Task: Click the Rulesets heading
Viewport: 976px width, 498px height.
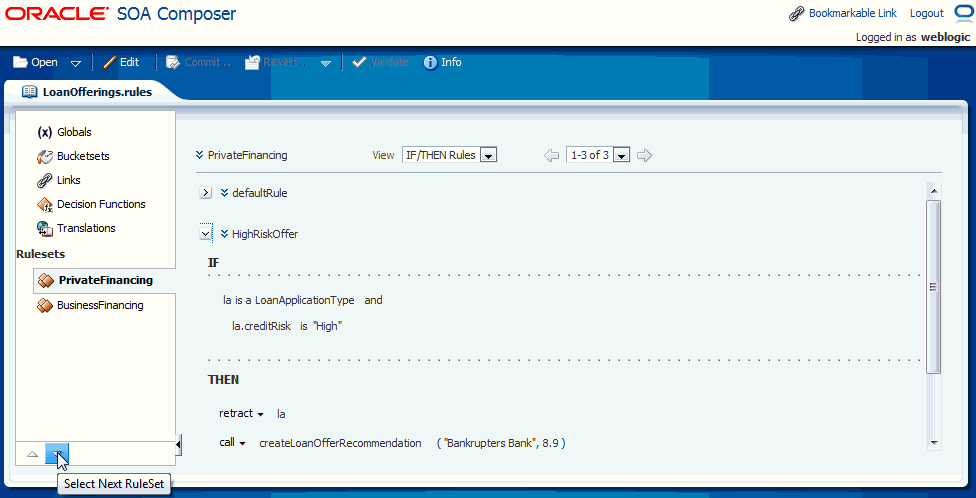Action: point(40,254)
